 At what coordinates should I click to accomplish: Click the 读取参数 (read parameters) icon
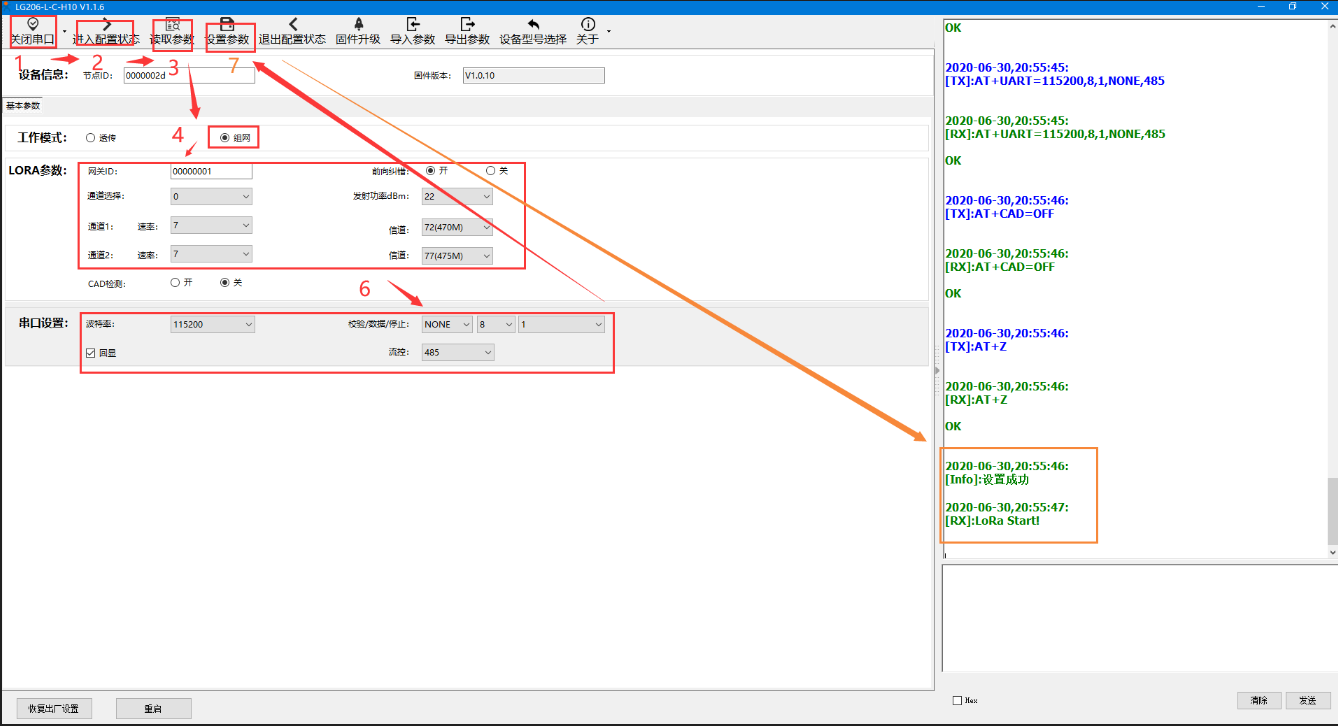click(172, 24)
